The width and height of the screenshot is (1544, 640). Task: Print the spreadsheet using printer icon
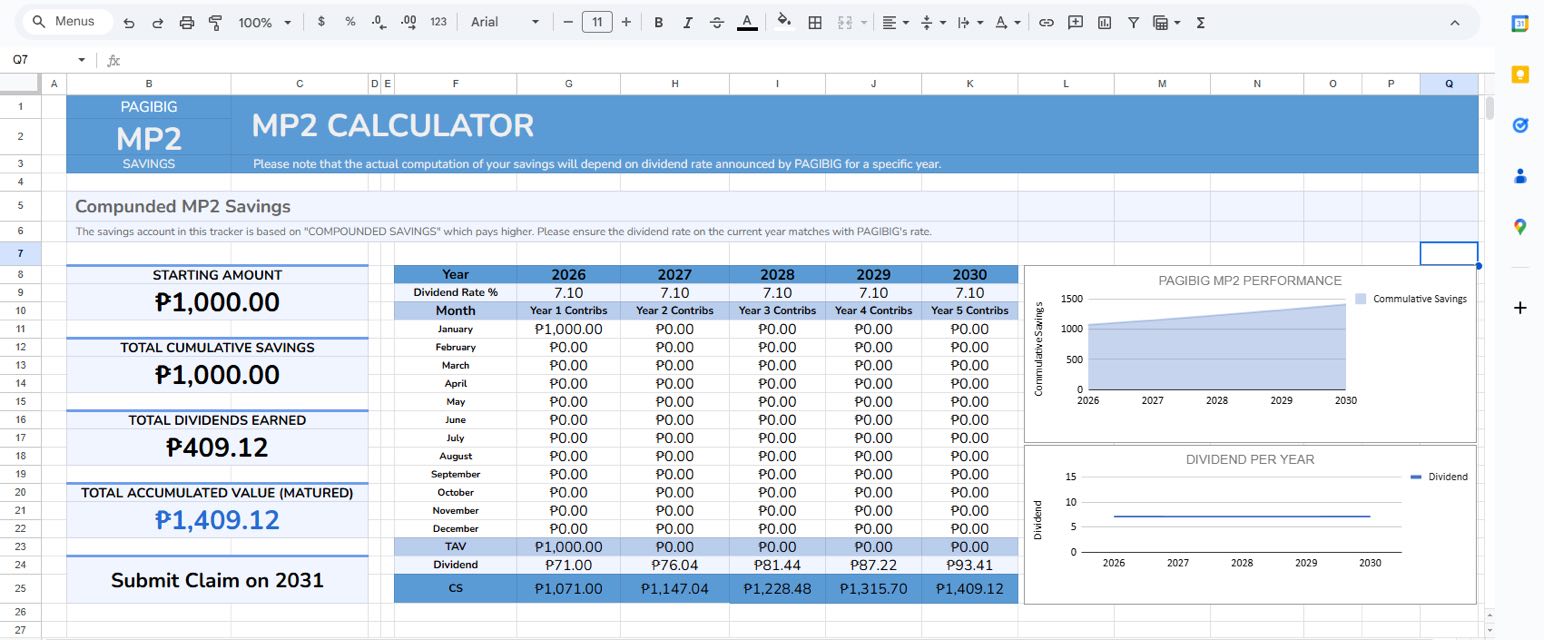[x=186, y=22]
